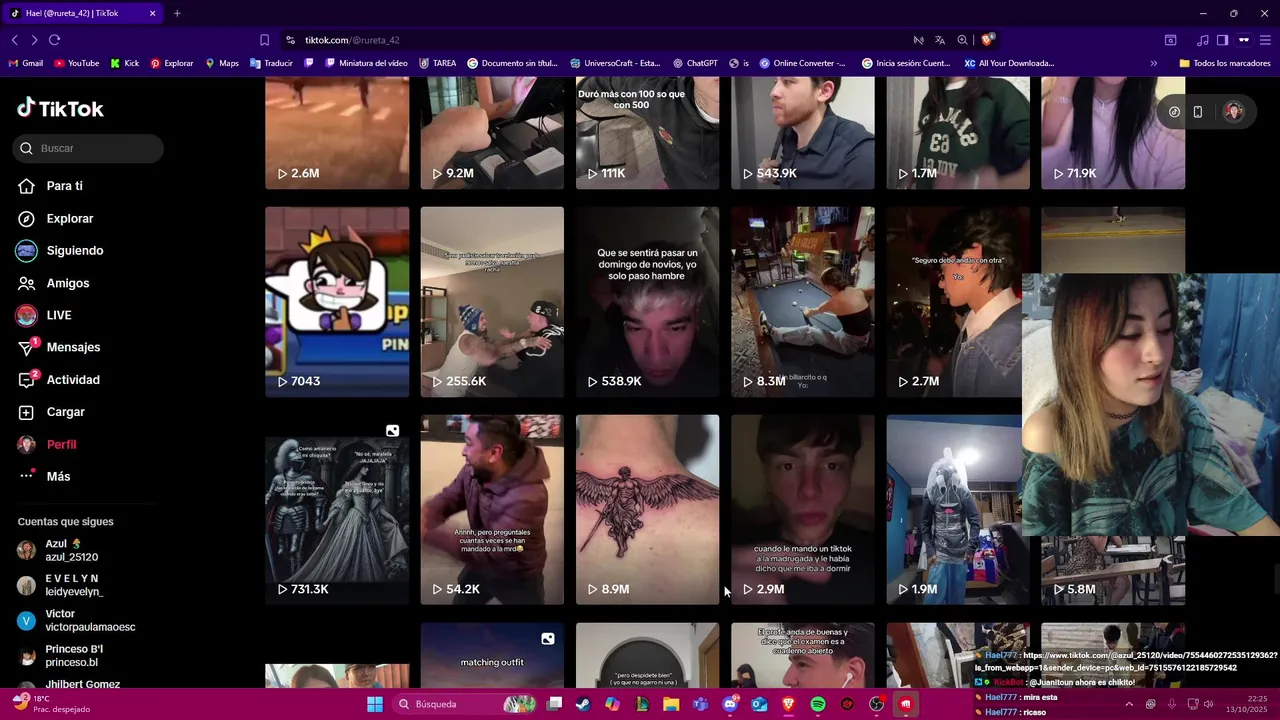Screen dimensions: 1280x720
Task: Open the video with 111K views
Action: 647,133
